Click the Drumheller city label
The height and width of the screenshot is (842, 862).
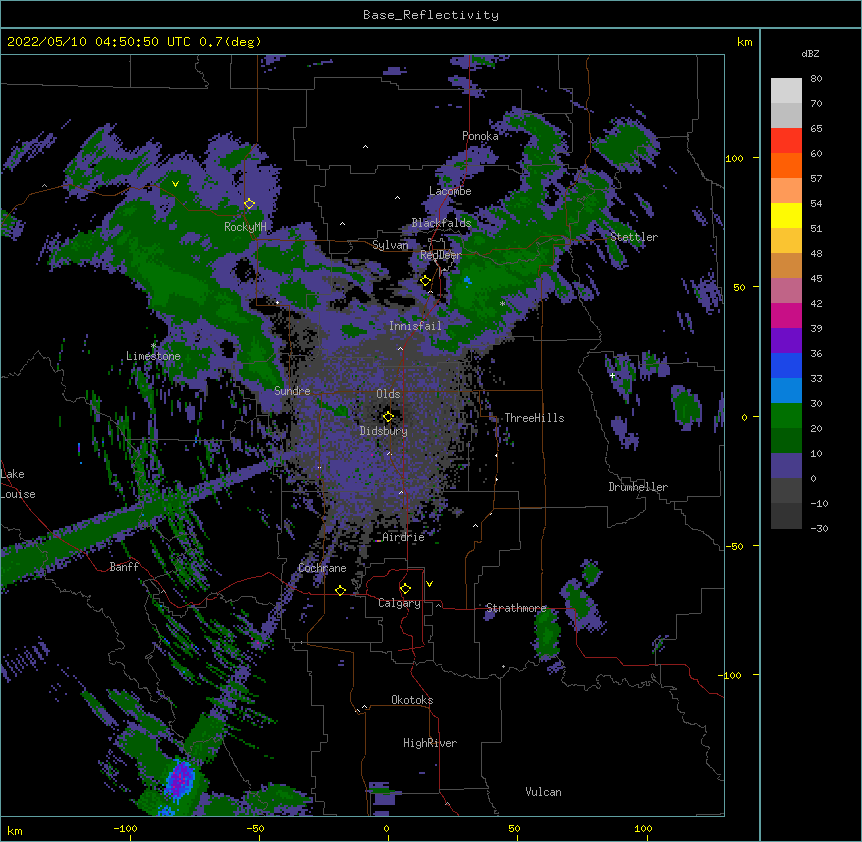(638, 487)
